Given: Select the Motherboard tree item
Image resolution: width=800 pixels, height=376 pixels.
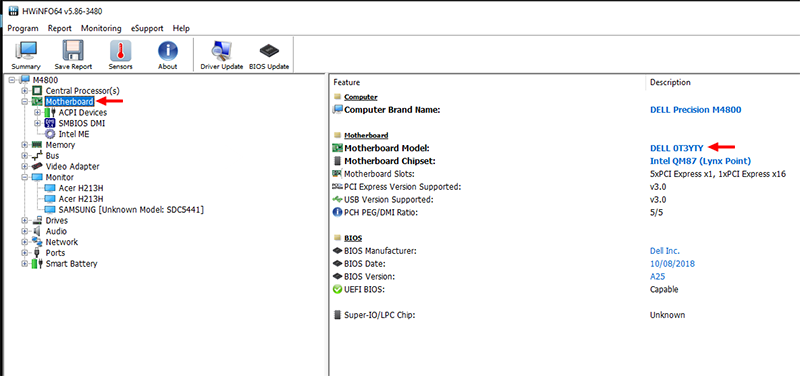Looking at the screenshot, I should point(69,102).
